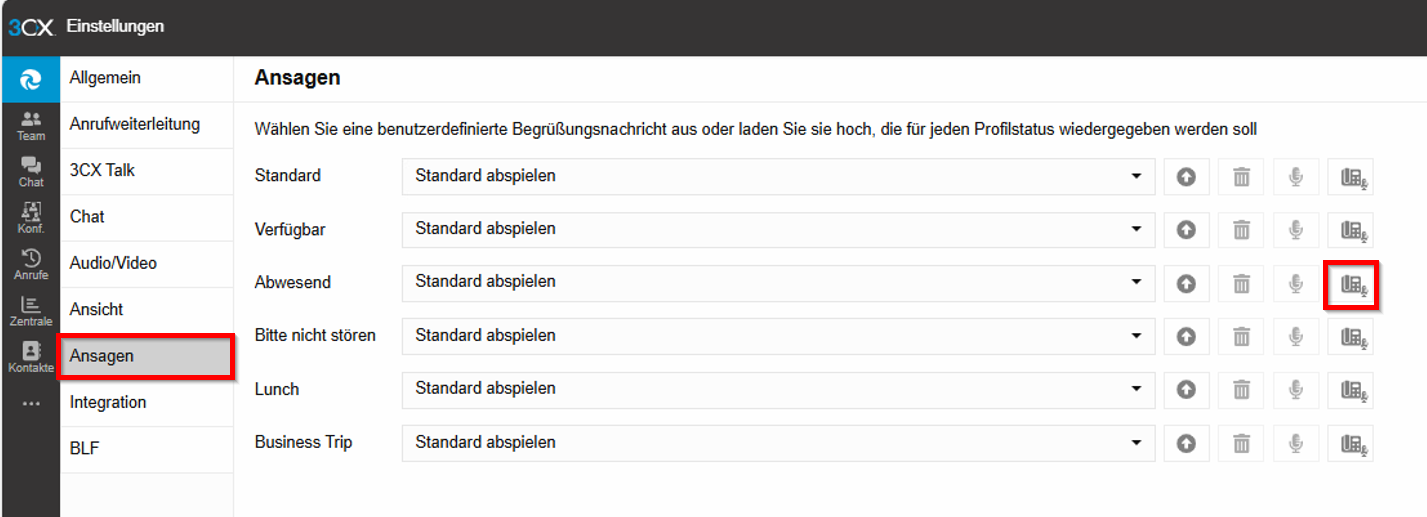1427x517 pixels.
Task: Open Zentrale panel icon
Action: coord(31,310)
